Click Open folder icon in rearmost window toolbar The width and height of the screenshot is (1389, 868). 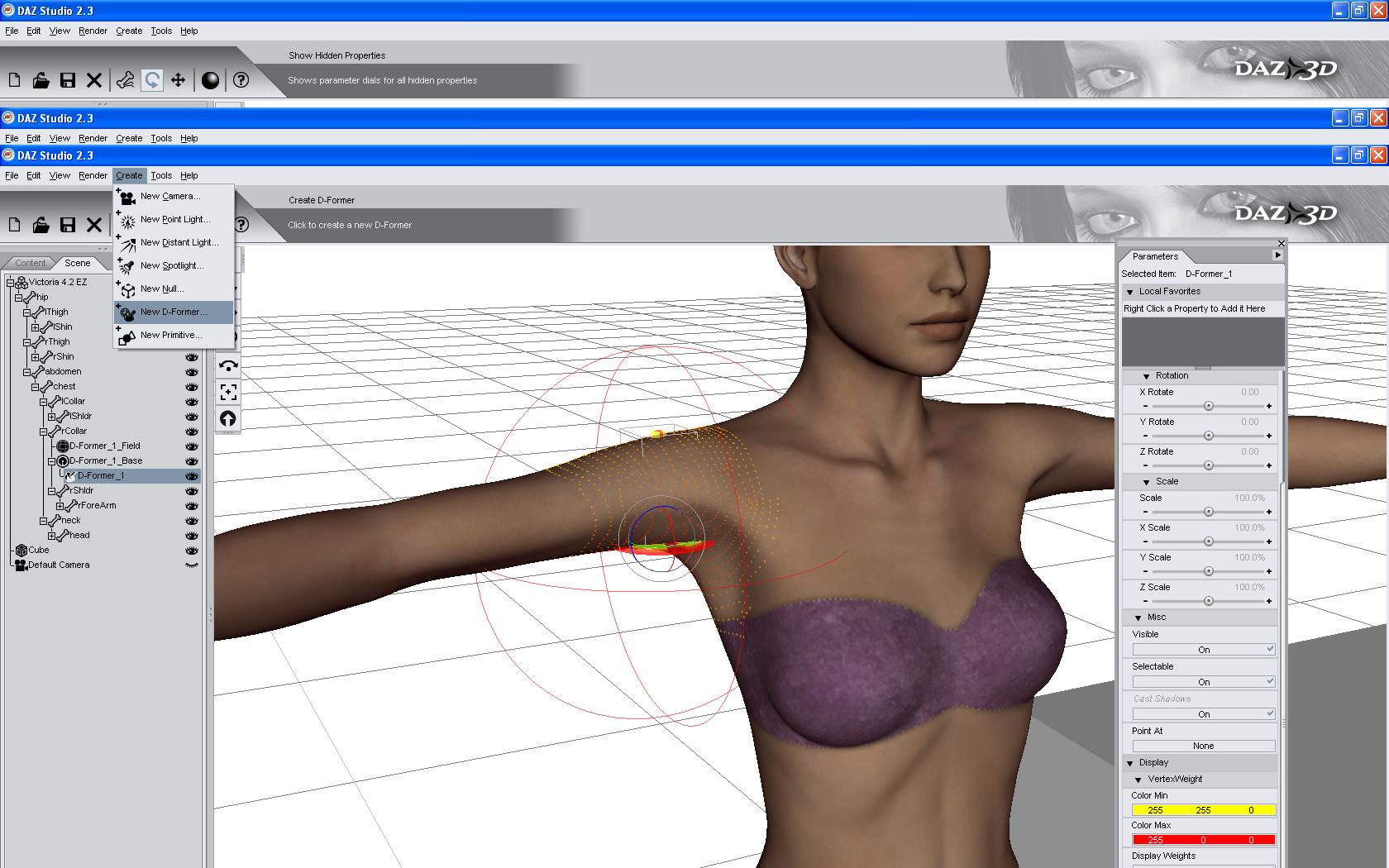point(41,80)
